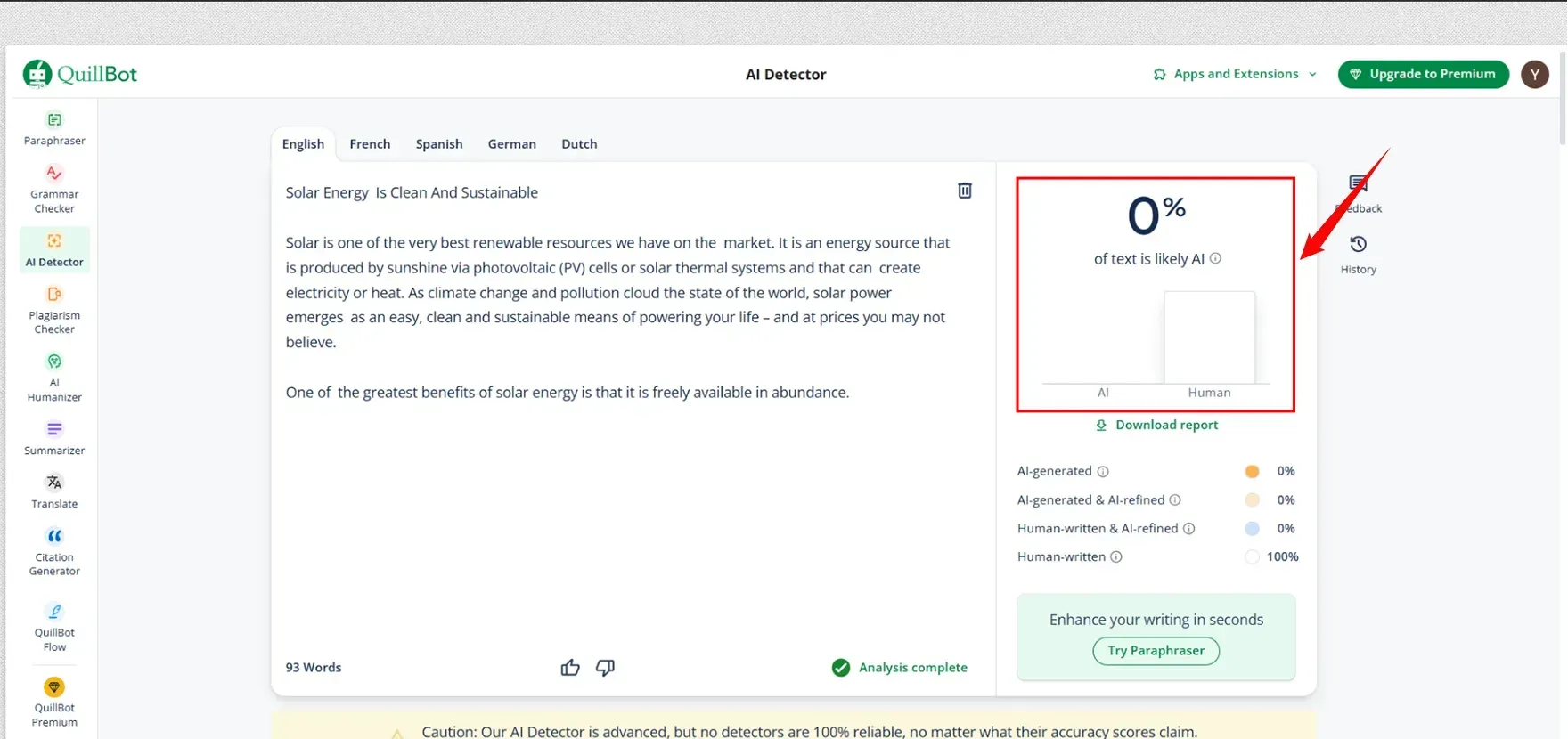
Task: Open the Summarizer tool
Action: click(x=54, y=439)
